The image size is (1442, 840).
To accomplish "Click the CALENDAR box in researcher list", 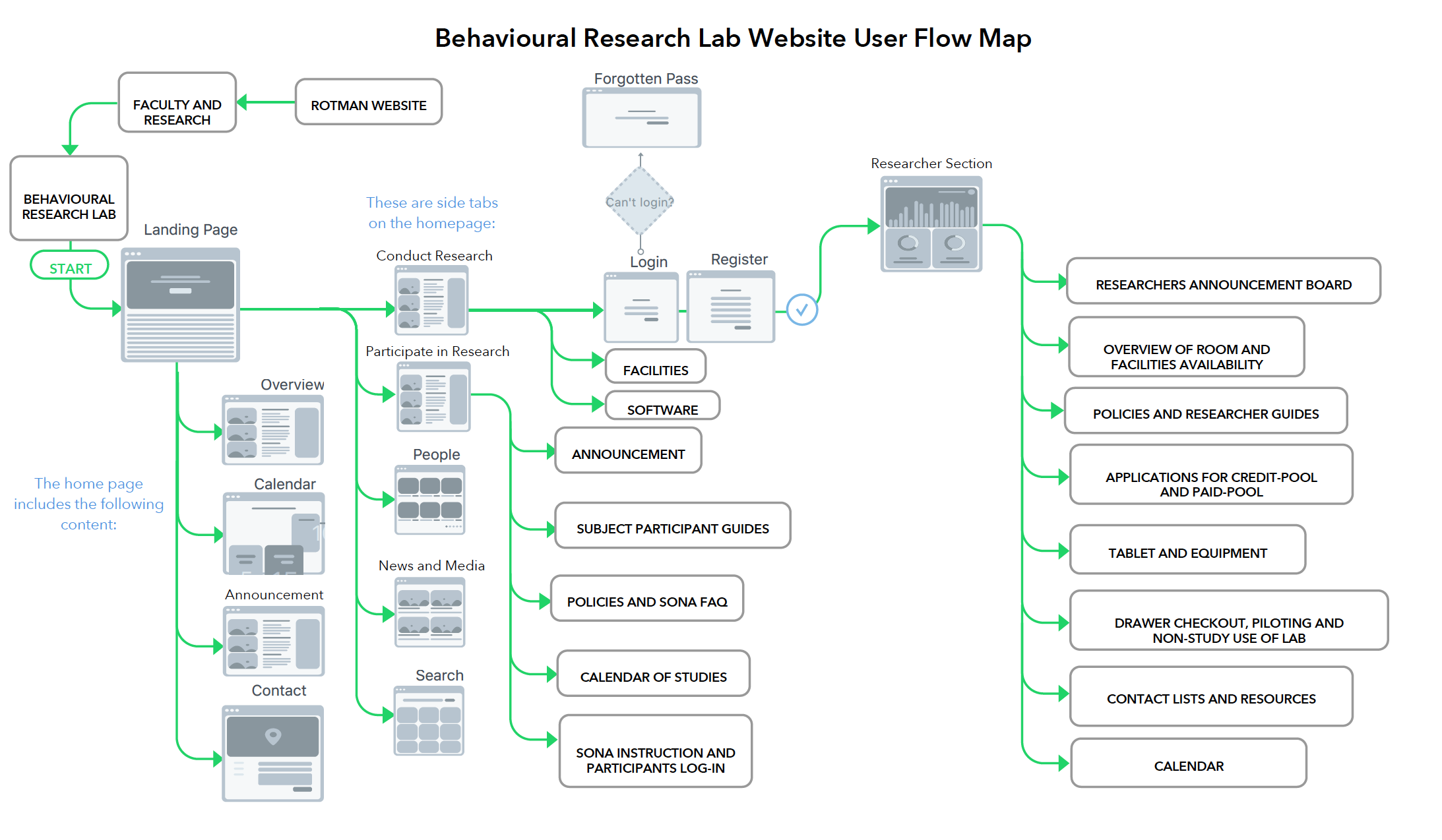I will tap(1189, 763).
